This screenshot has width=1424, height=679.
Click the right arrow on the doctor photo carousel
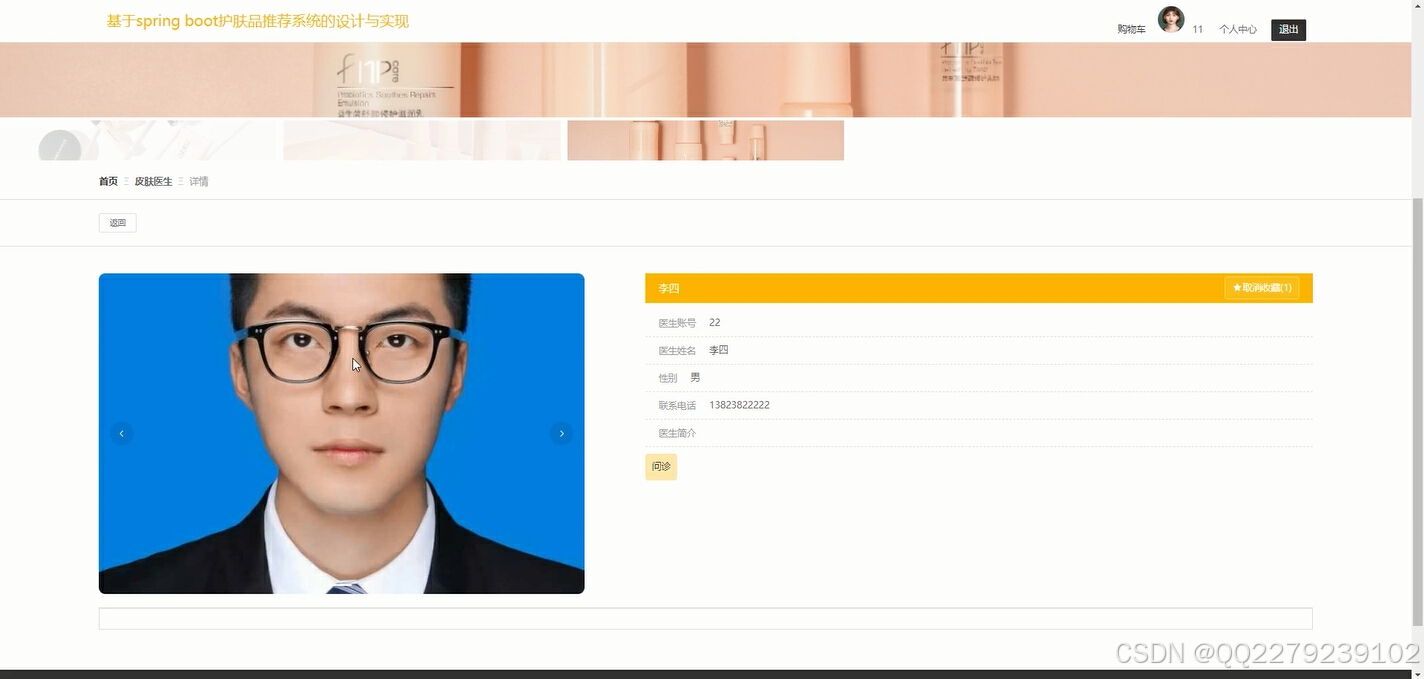coord(561,433)
